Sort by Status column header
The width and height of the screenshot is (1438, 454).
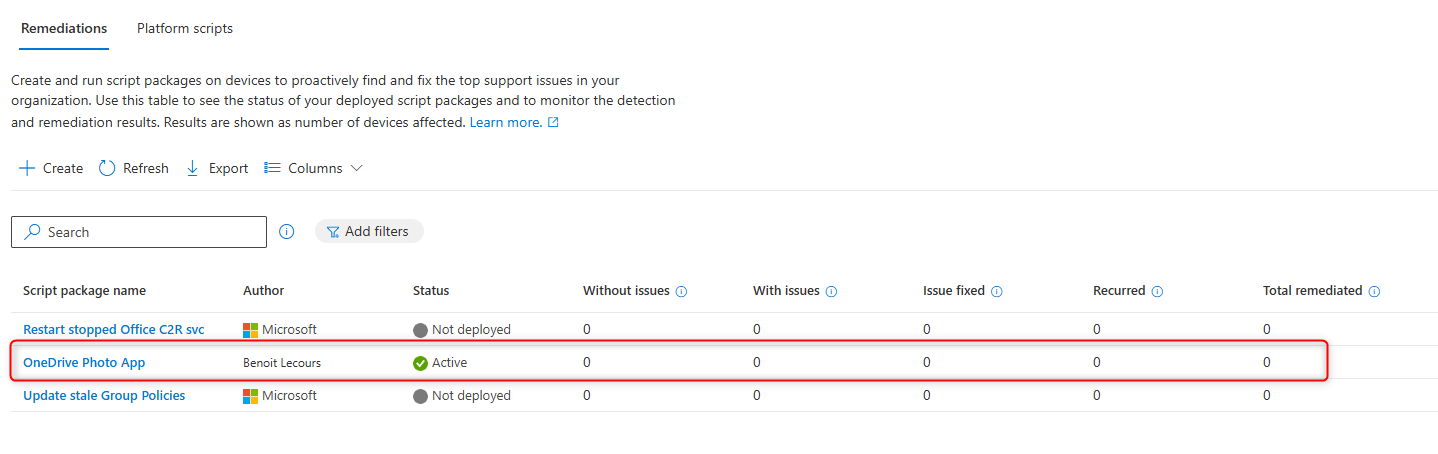[x=431, y=290]
